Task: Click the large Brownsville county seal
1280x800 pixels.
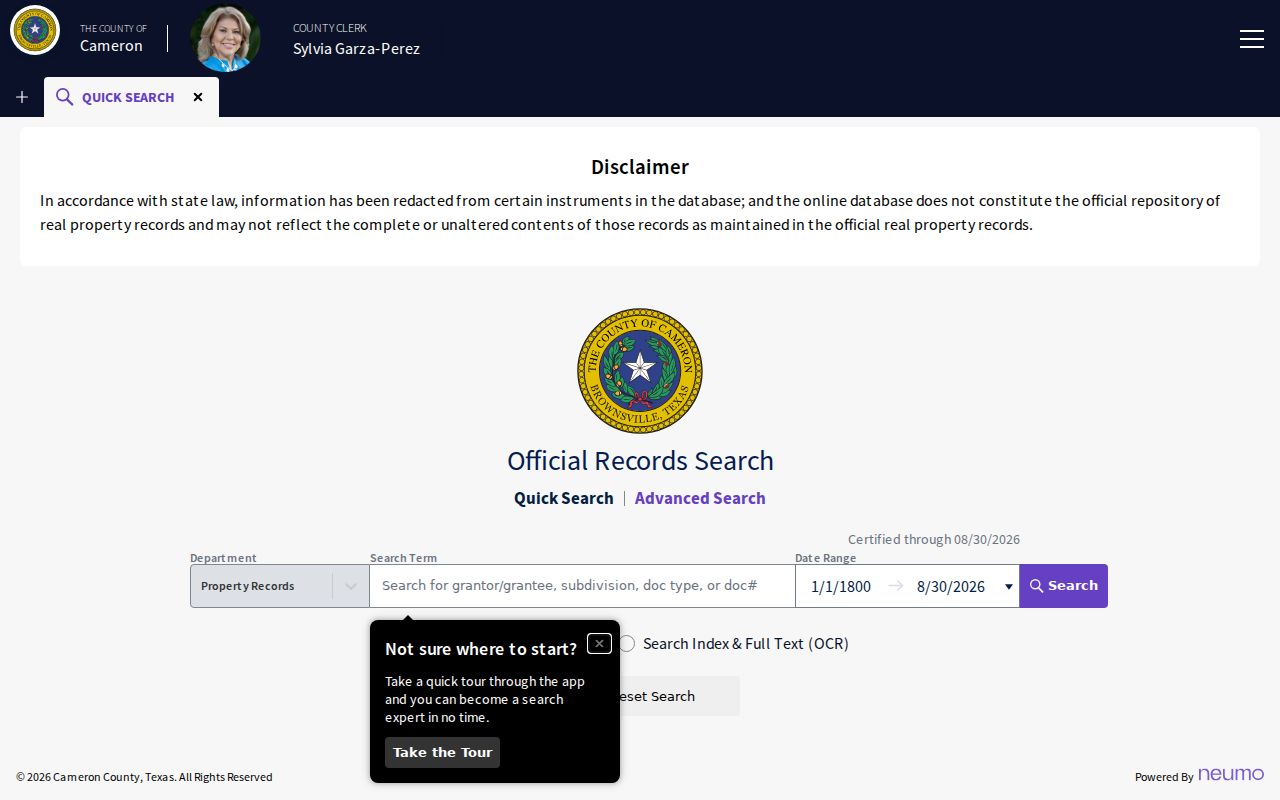Action: point(640,370)
